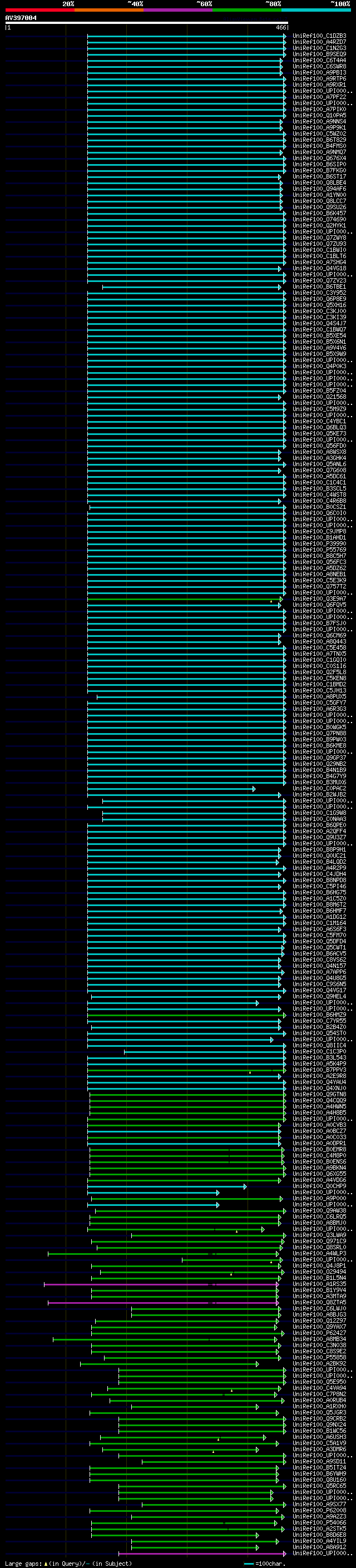Image resolution: width=356 pixels, height=1568 pixels.
Task: Select the AV397004 query label
Action: [21, 18]
